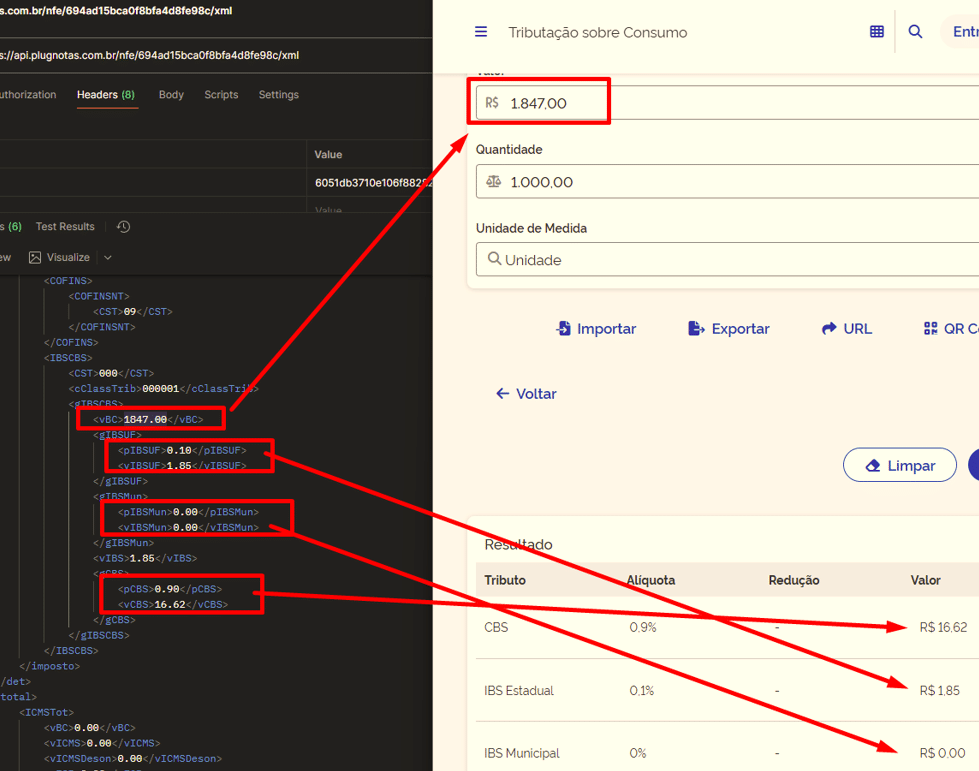The width and height of the screenshot is (979, 771).
Task: Click the Limpar button
Action: (x=899, y=464)
